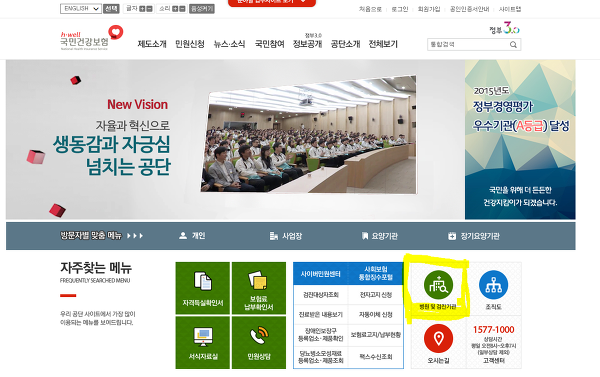Open the 민원신청 menu
The image size is (600, 377).
point(190,44)
